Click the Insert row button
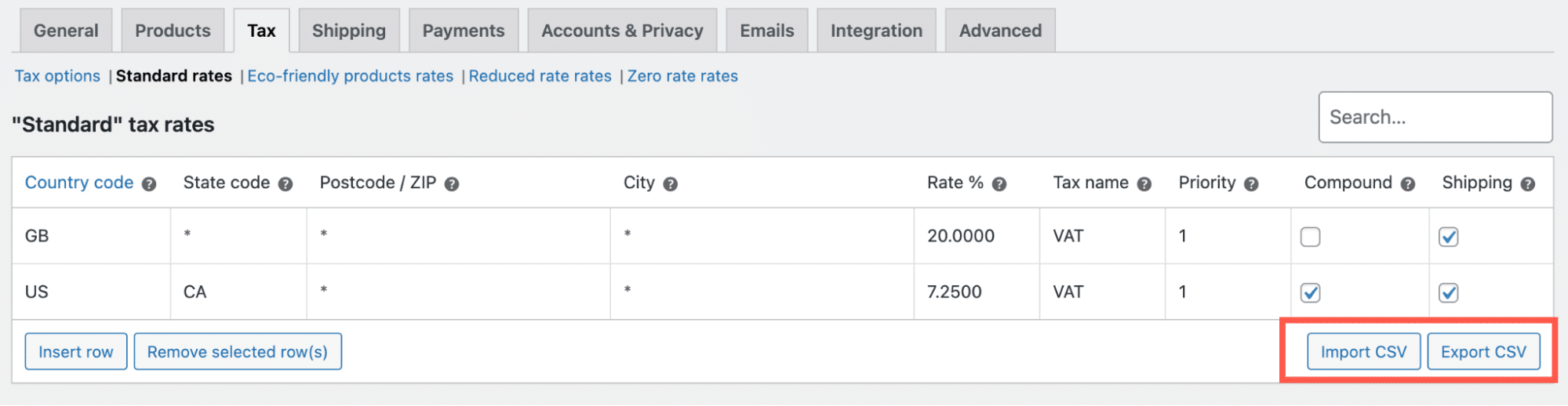 click(x=76, y=352)
